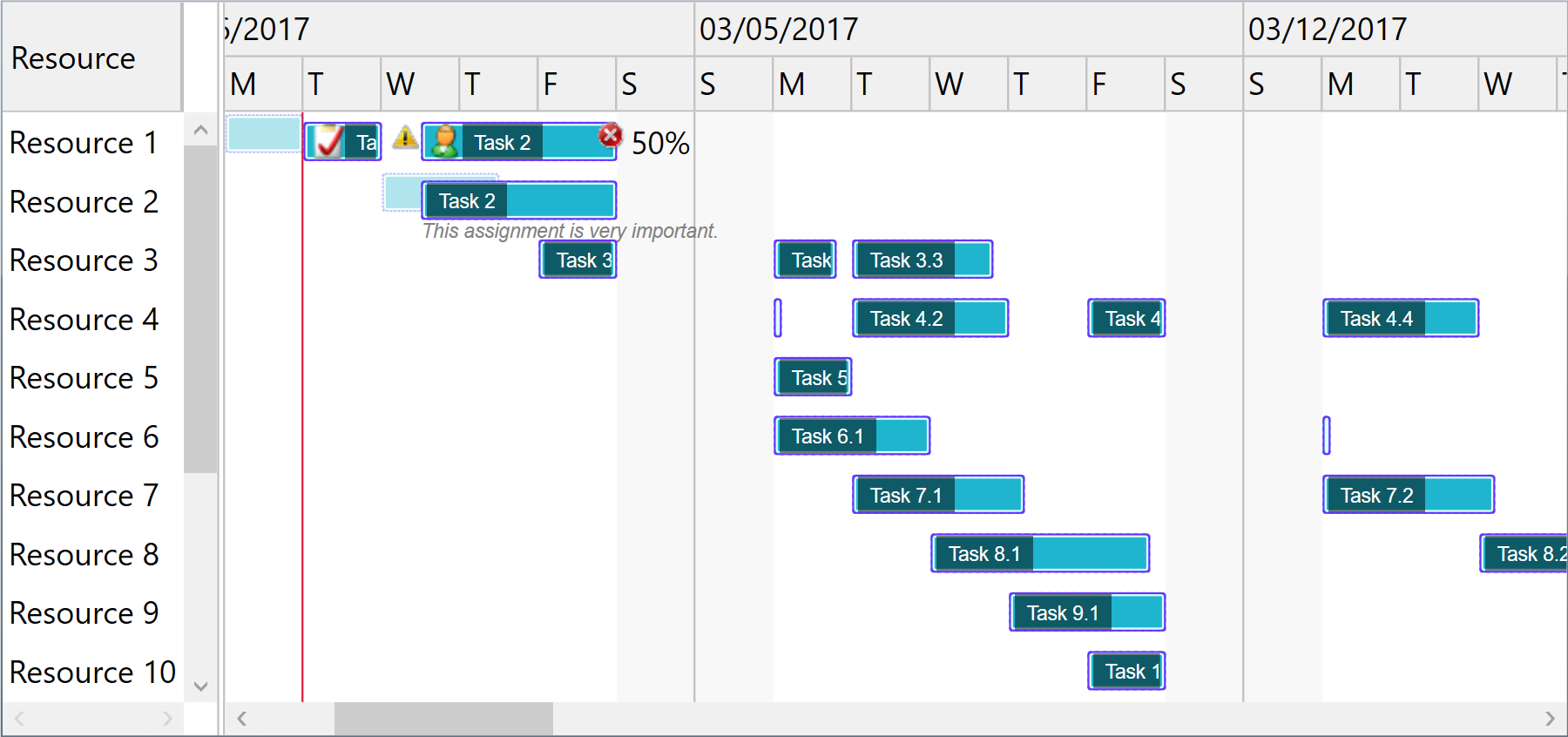Click the Resource 5 row label
1568x737 pixels.
click(84, 378)
